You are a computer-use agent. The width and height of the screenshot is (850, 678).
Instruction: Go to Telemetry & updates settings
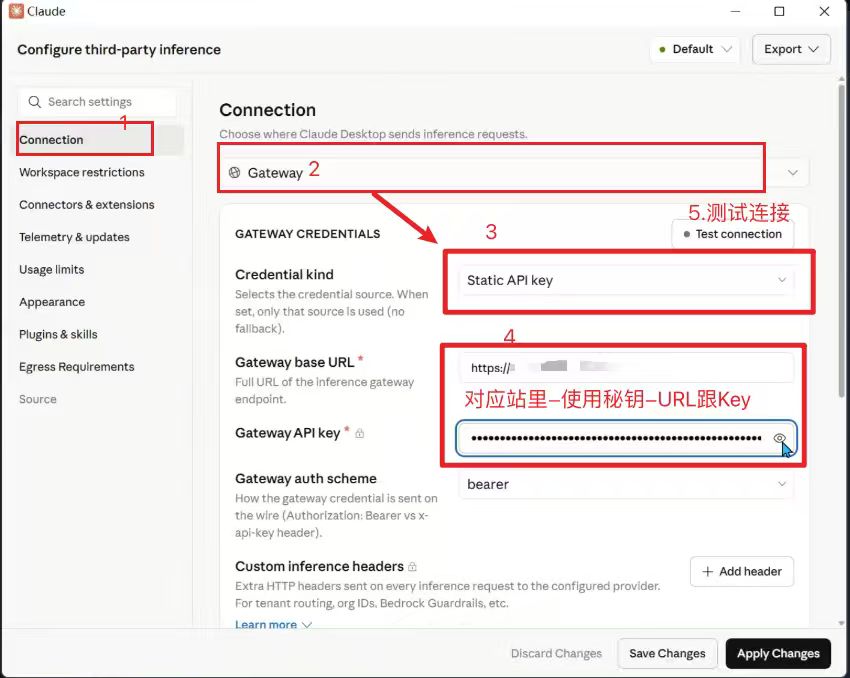tap(74, 237)
